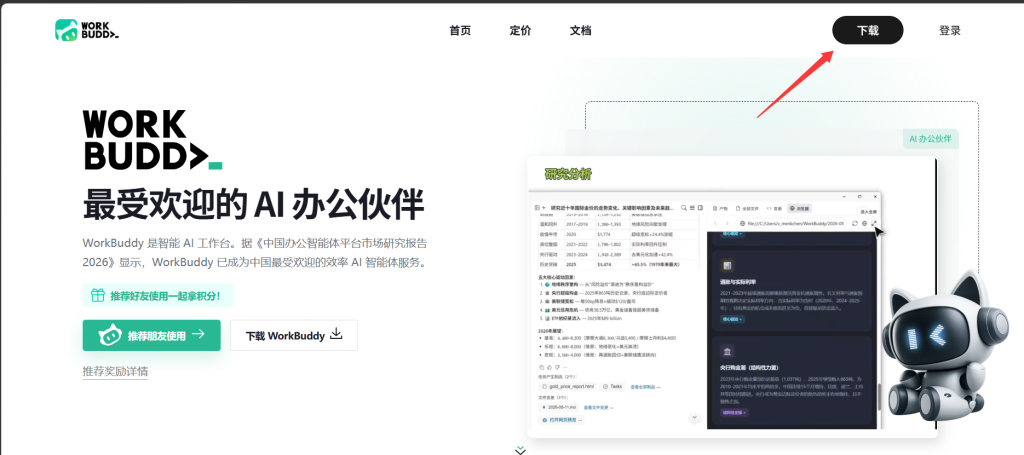This screenshot has width=1024, height=455.
Task: Open the 定价 pricing page
Action: click(x=520, y=30)
